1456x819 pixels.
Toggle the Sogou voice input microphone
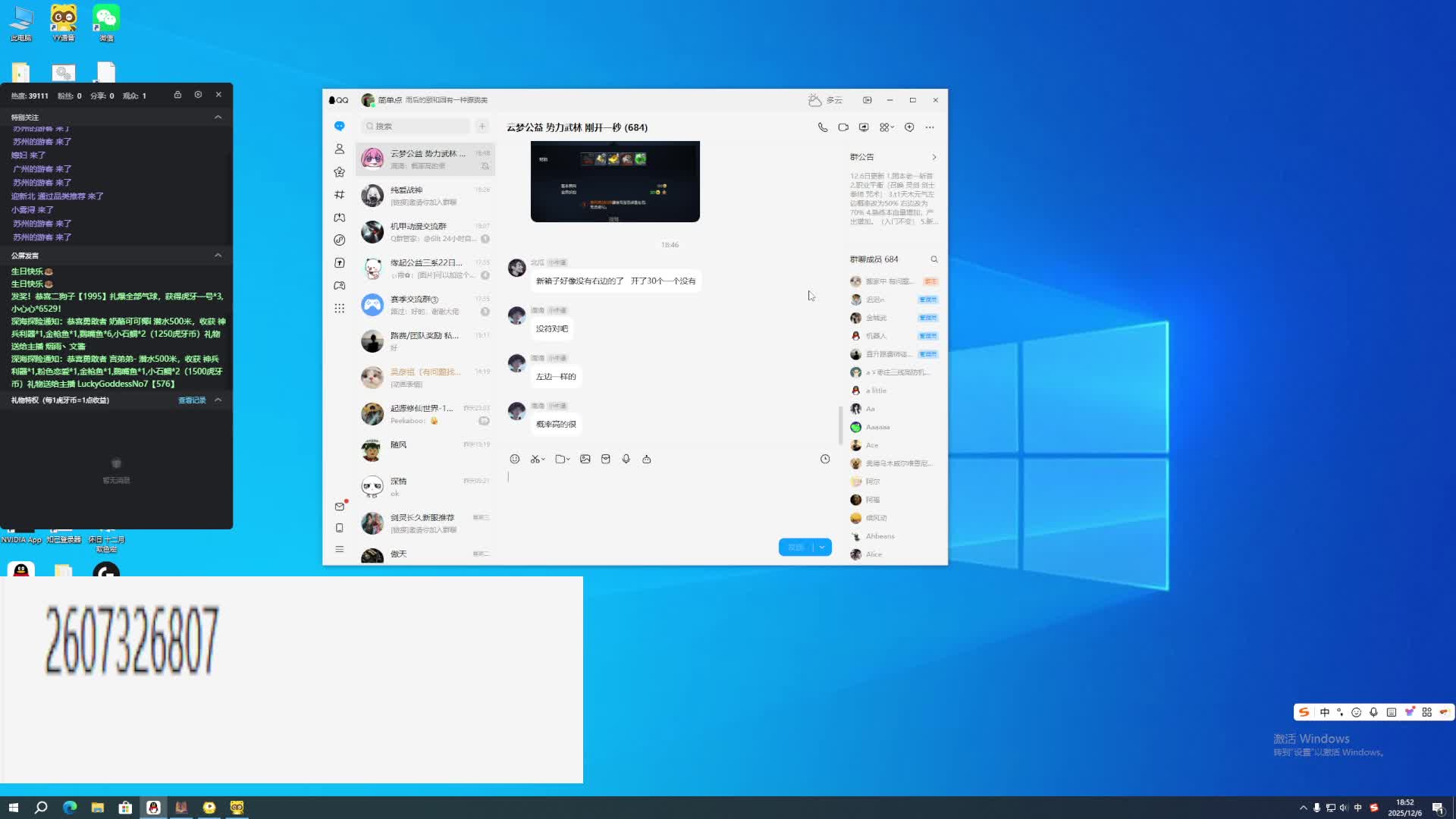(1373, 712)
